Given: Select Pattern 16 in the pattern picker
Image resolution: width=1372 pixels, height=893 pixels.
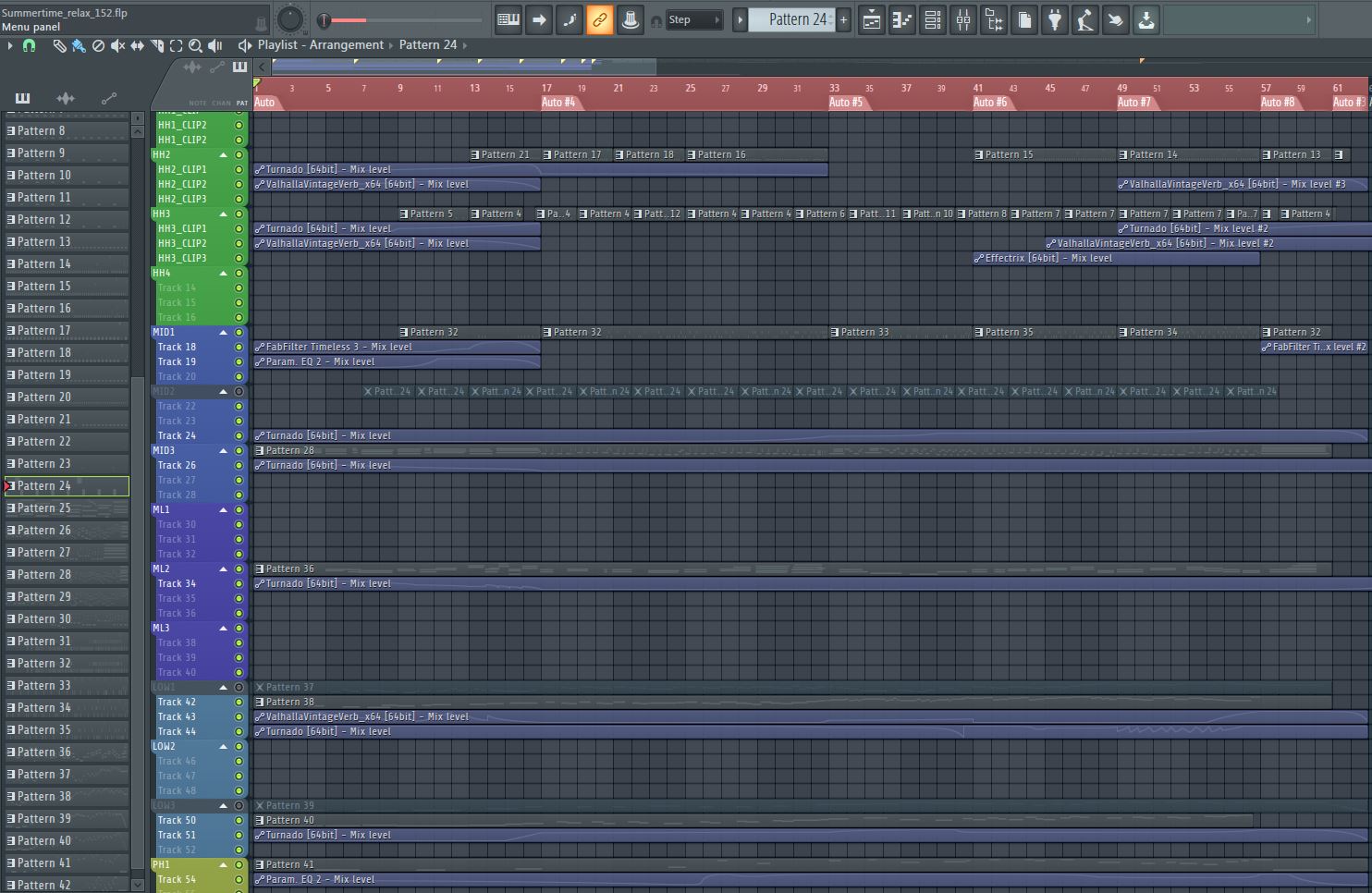Looking at the screenshot, I should [x=67, y=309].
